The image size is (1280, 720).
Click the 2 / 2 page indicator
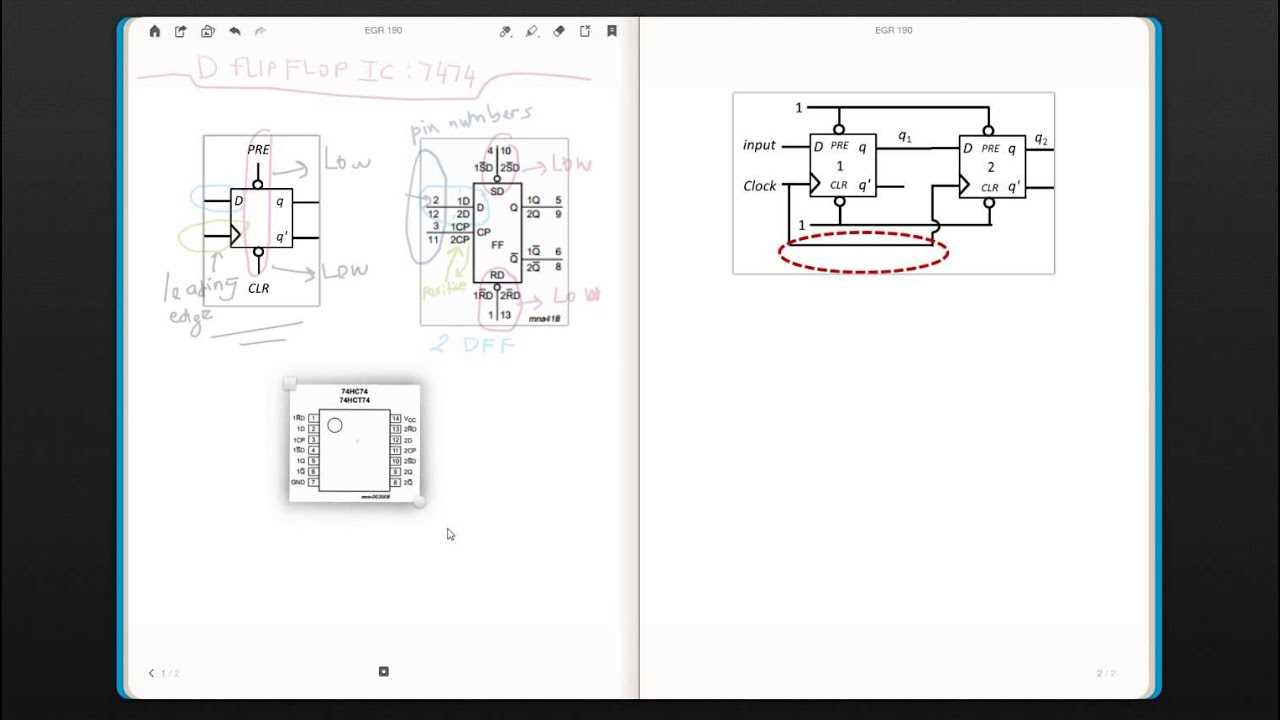point(1106,673)
